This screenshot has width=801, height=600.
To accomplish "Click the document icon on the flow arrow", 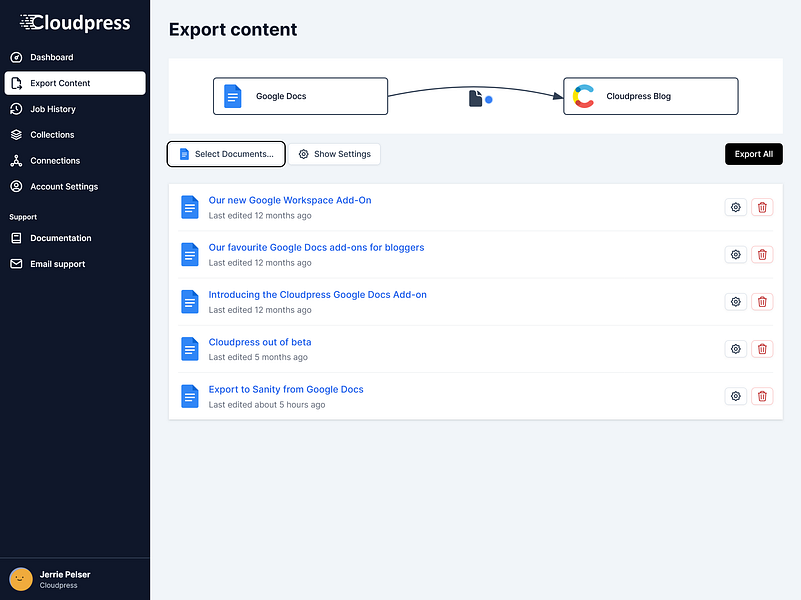I will coord(476,99).
